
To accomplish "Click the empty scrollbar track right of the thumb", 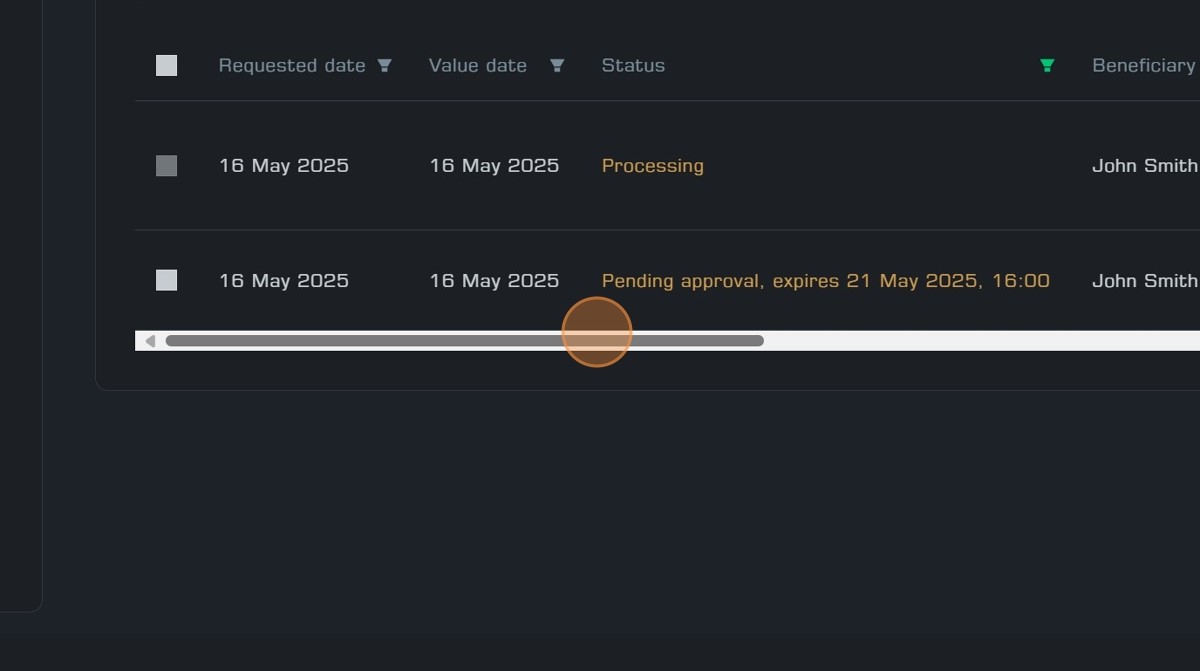I will click(980, 341).
